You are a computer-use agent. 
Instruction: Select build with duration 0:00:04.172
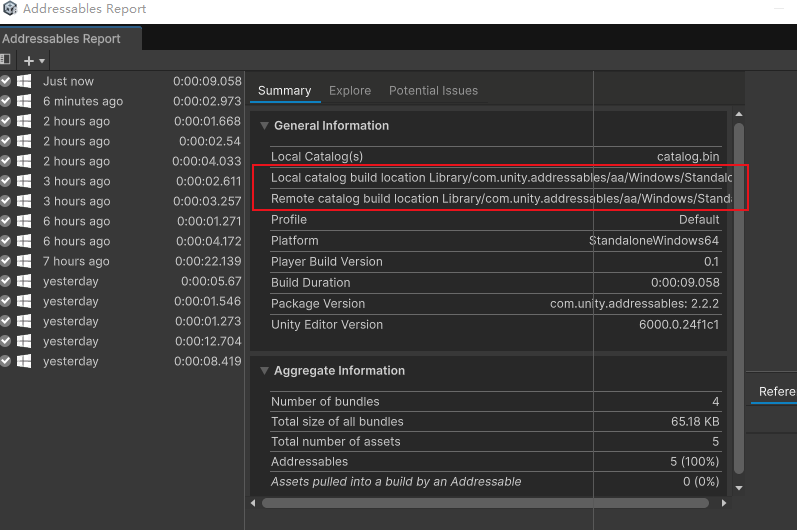(121, 241)
